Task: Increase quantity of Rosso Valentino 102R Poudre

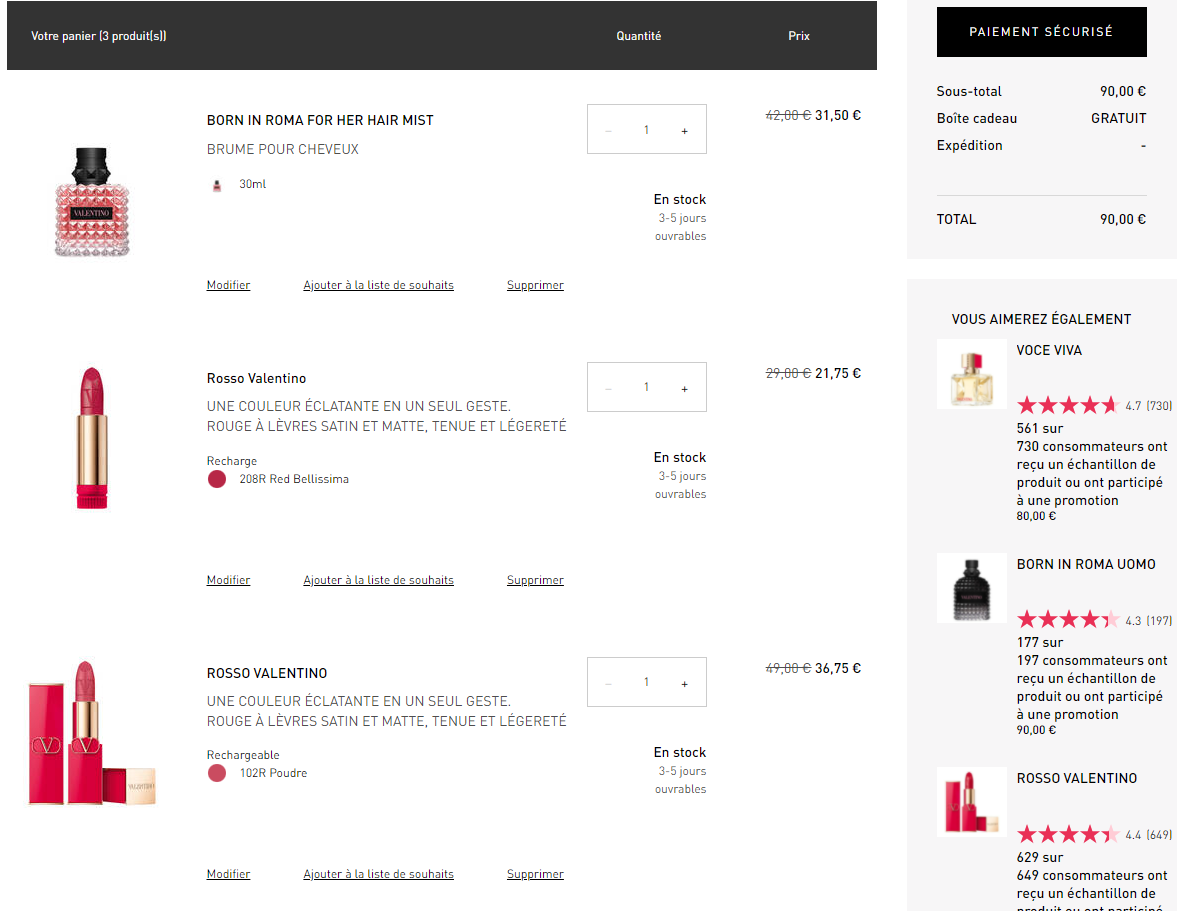Action: pyautogui.click(x=684, y=683)
